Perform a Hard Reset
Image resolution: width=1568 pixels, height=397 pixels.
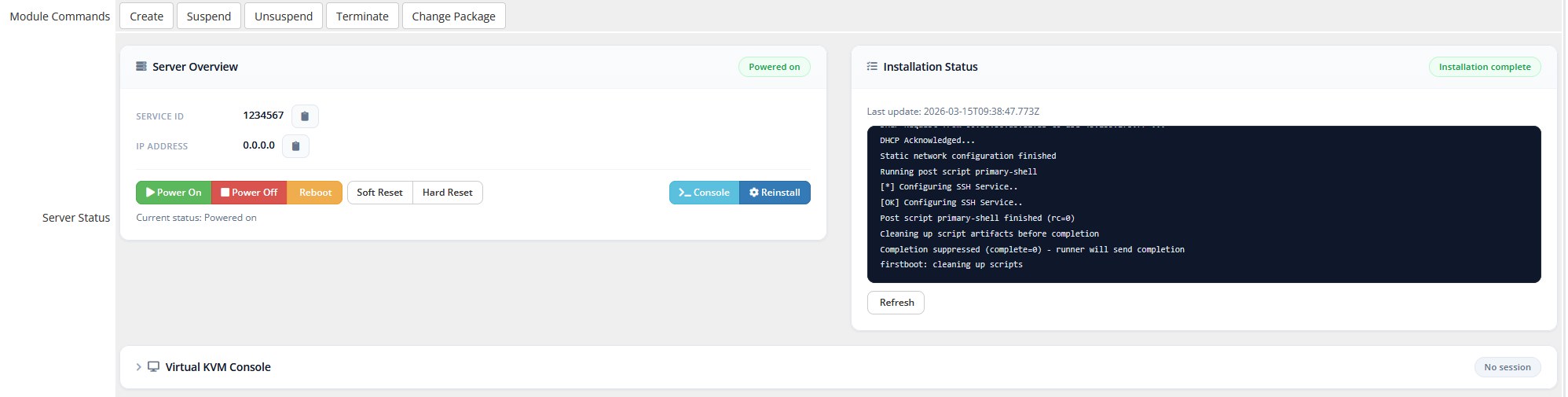coord(448,193)
